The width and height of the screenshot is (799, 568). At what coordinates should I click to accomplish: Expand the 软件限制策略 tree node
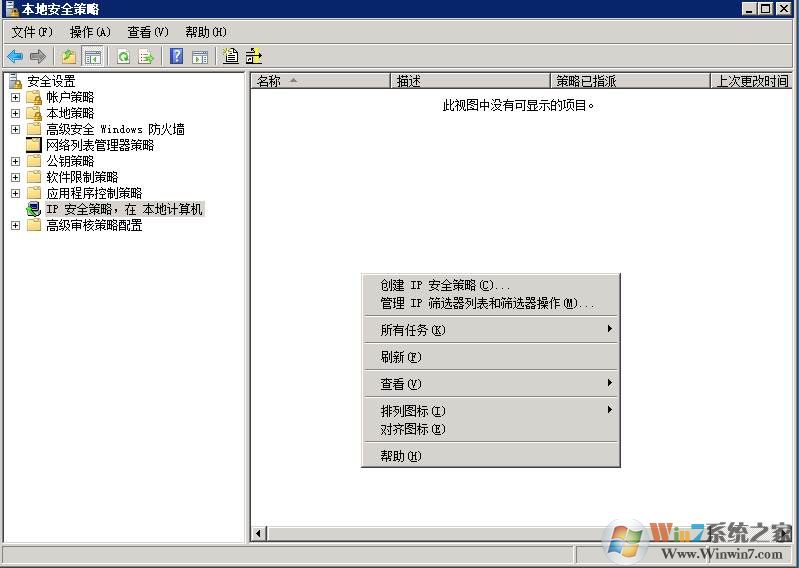click(15, 177)
